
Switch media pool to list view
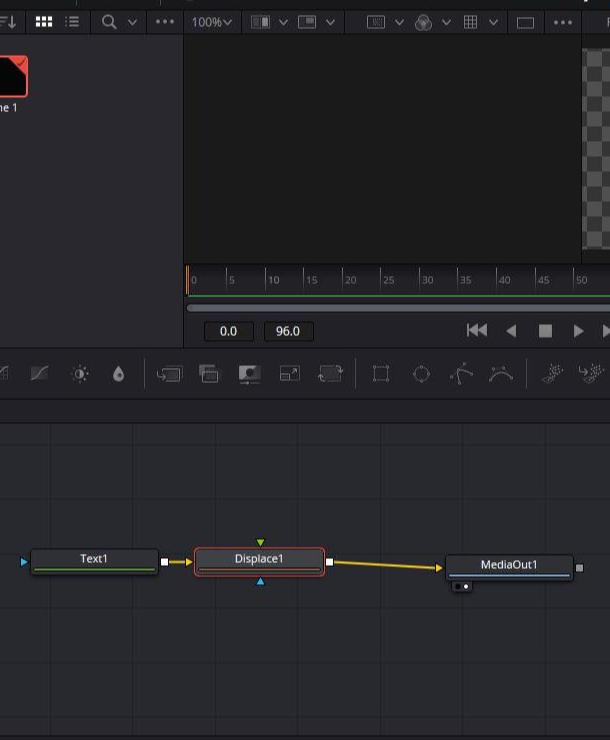click(x=72, y=22)
